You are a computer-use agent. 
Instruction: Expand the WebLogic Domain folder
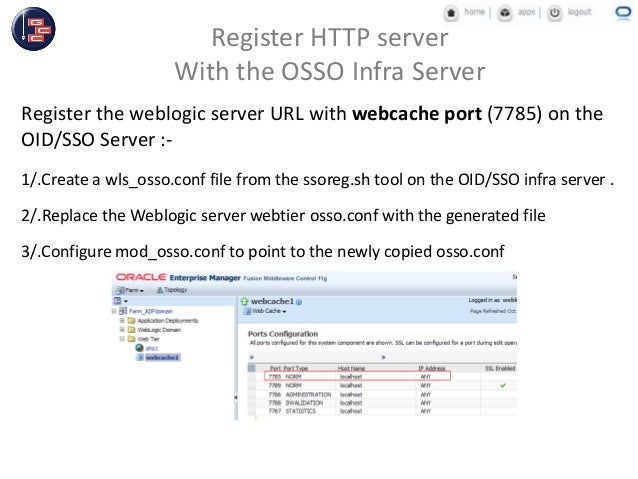click(122, 330)
